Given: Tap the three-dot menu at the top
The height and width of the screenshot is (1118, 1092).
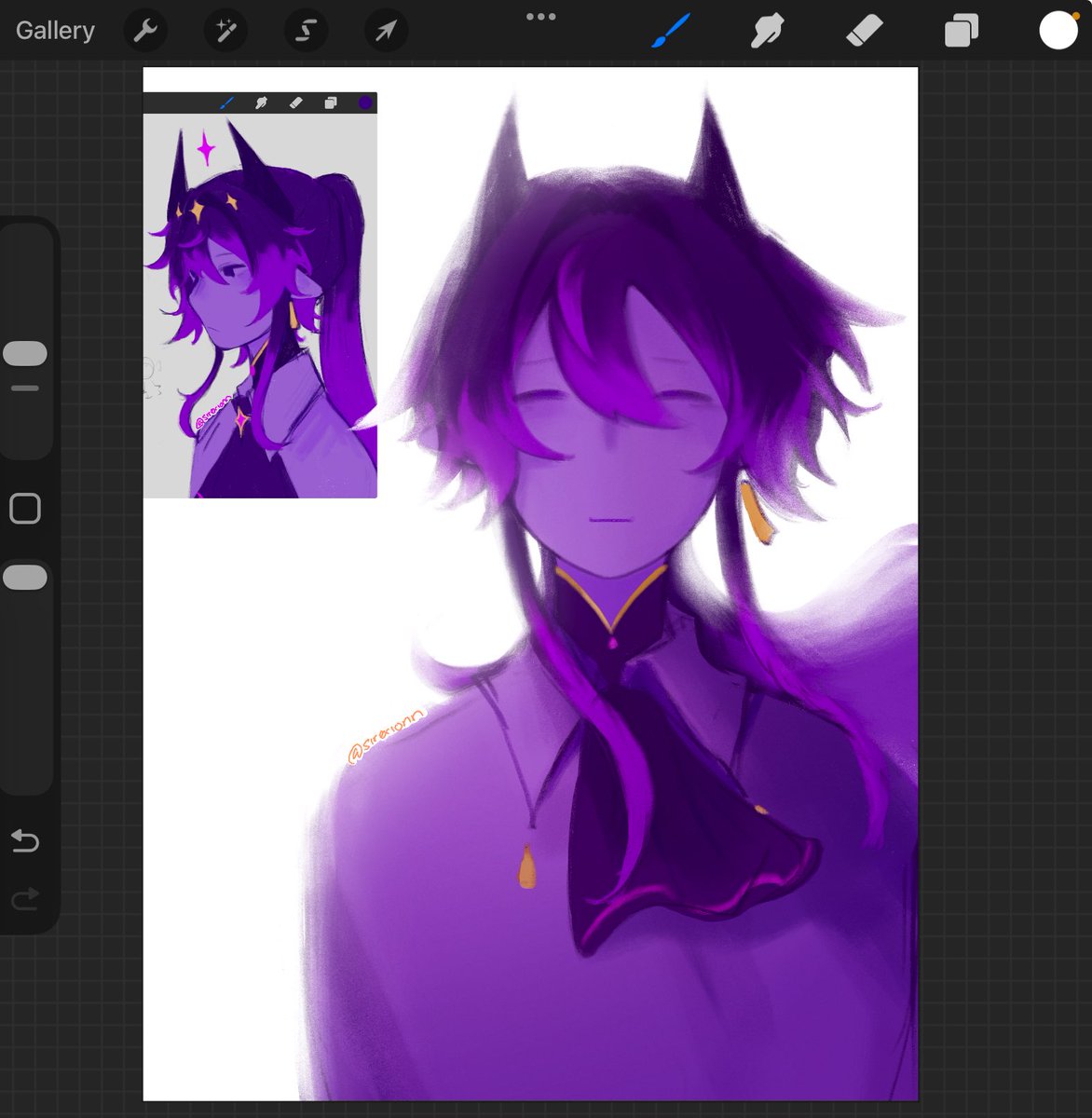Looking at the screenshot, I should (540, 17).
